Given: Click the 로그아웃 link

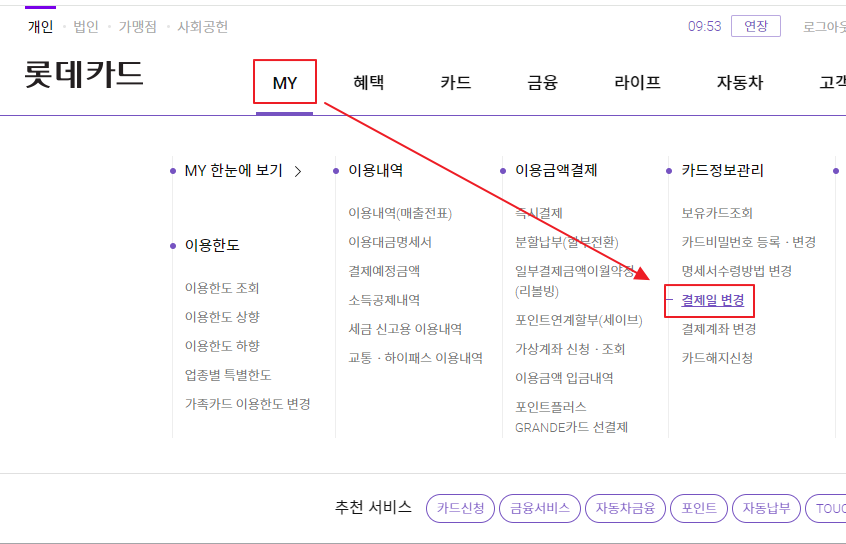Looking at the screenshot, I should coord(824,26).
